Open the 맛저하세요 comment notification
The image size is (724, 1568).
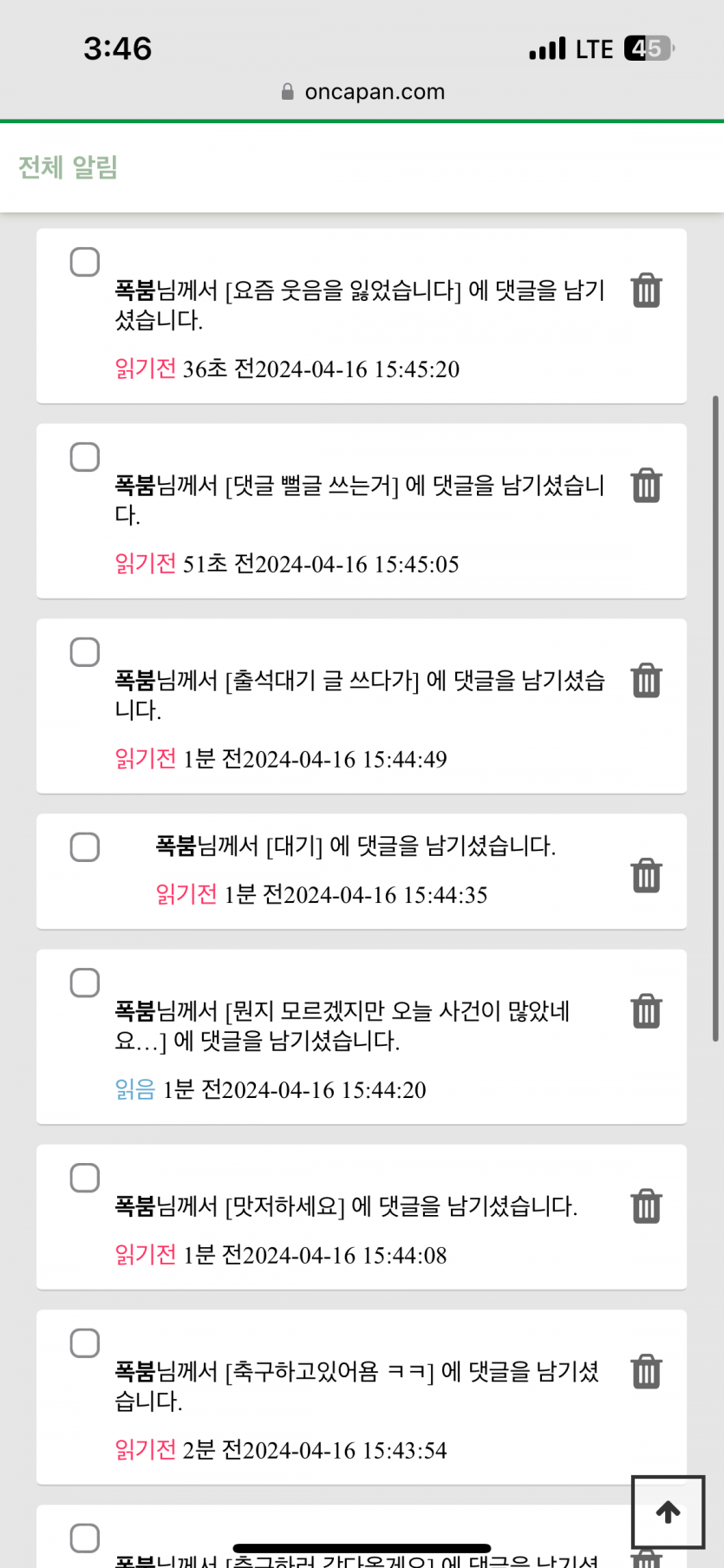tap(346, 1206)
